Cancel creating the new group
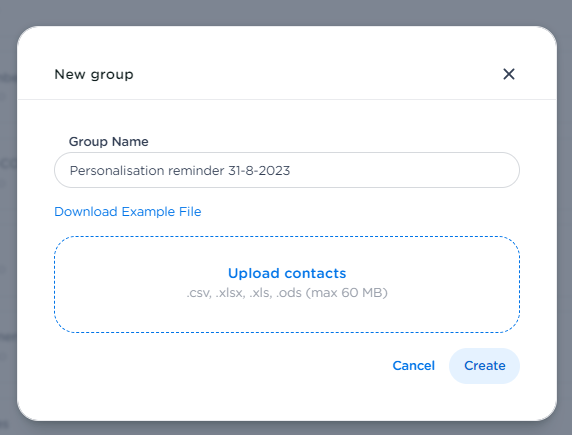Image resolution: width=572 pixels, height=435 pixels. (413, 366)
